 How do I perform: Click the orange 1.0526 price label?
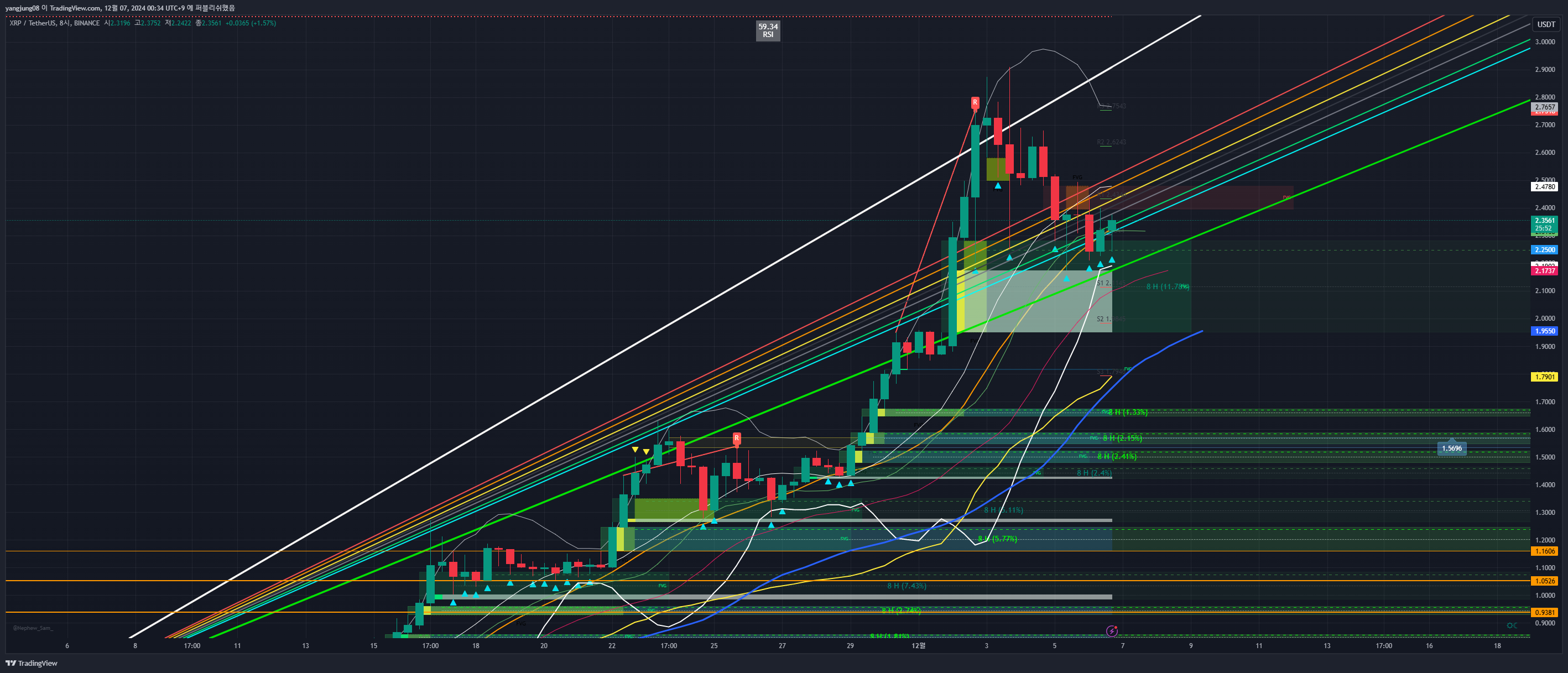click(x=1544, y=581)
